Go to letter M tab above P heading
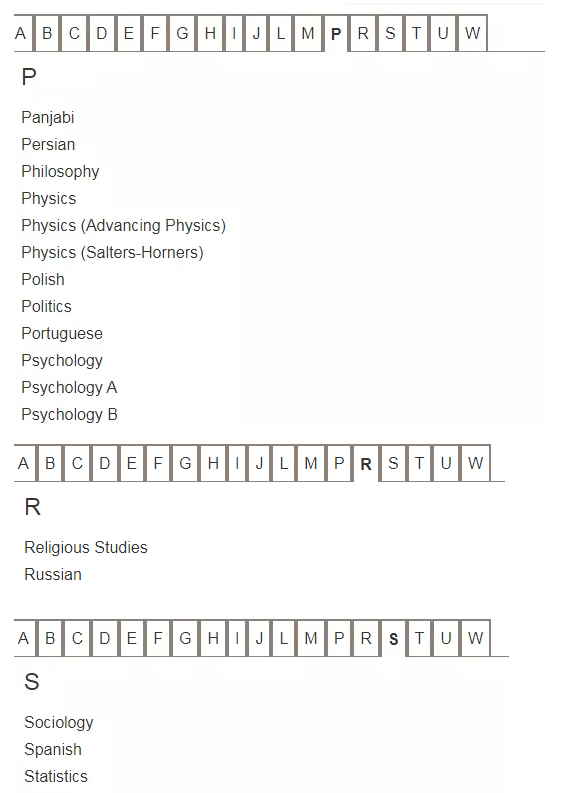 308,33
